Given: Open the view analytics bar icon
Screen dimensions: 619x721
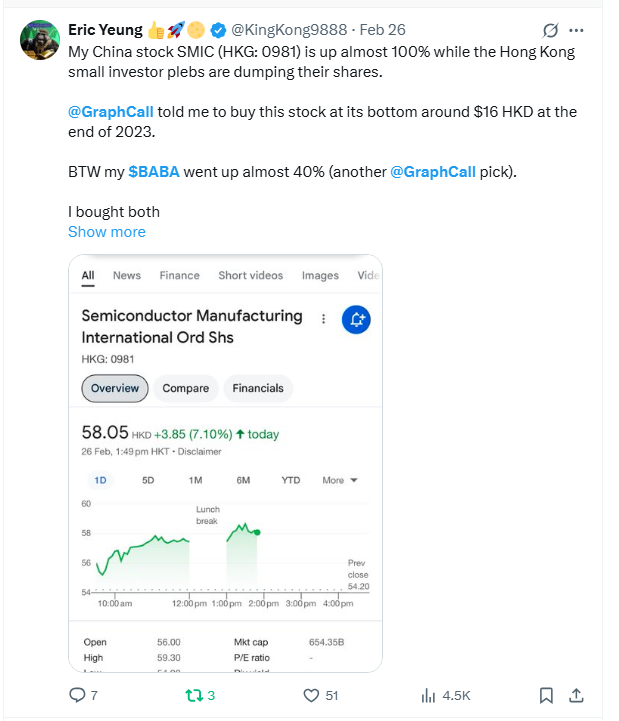Looking at the screenshot, I should [428, 695].
